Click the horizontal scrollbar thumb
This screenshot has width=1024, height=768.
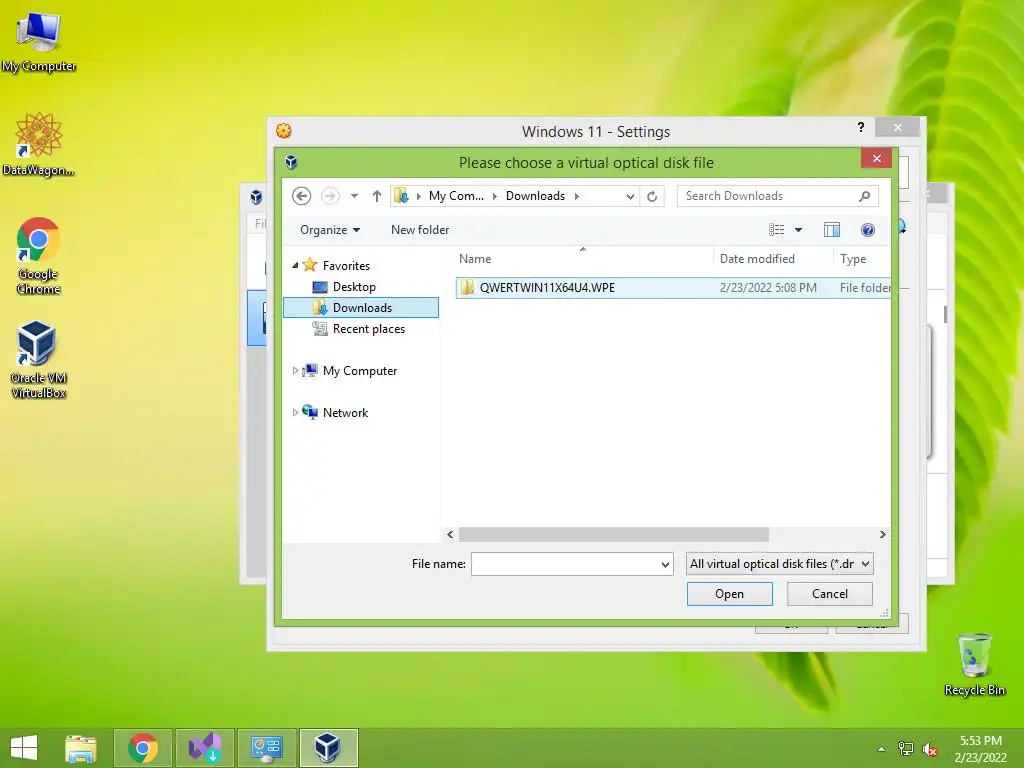point(614,534)
